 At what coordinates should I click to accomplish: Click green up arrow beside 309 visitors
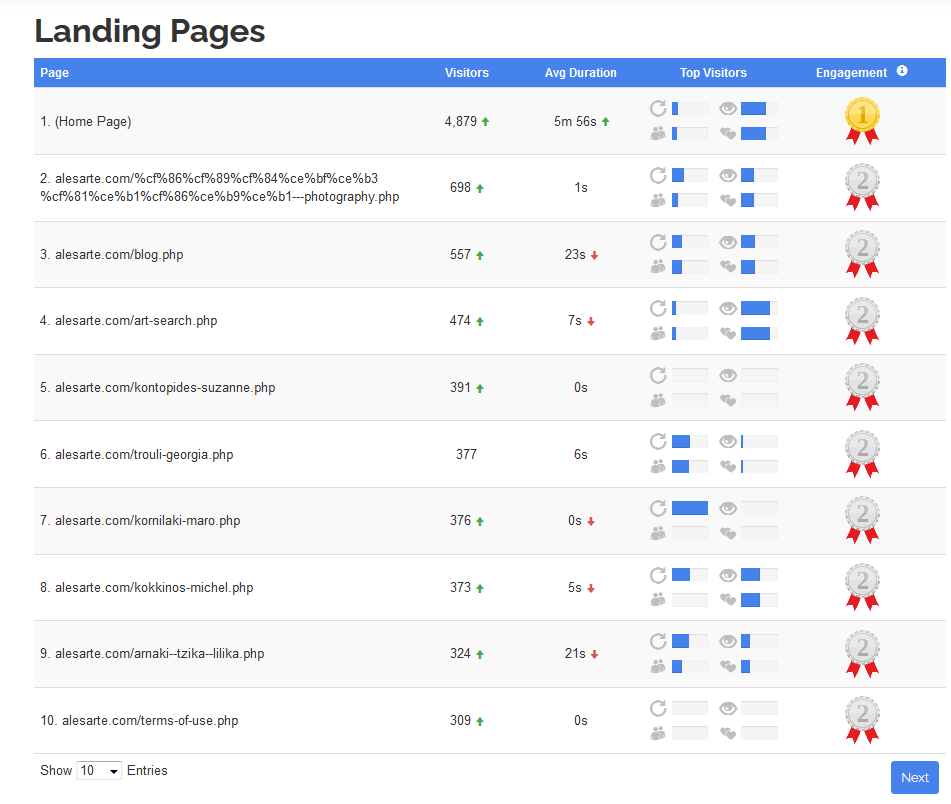click(480, 722)
